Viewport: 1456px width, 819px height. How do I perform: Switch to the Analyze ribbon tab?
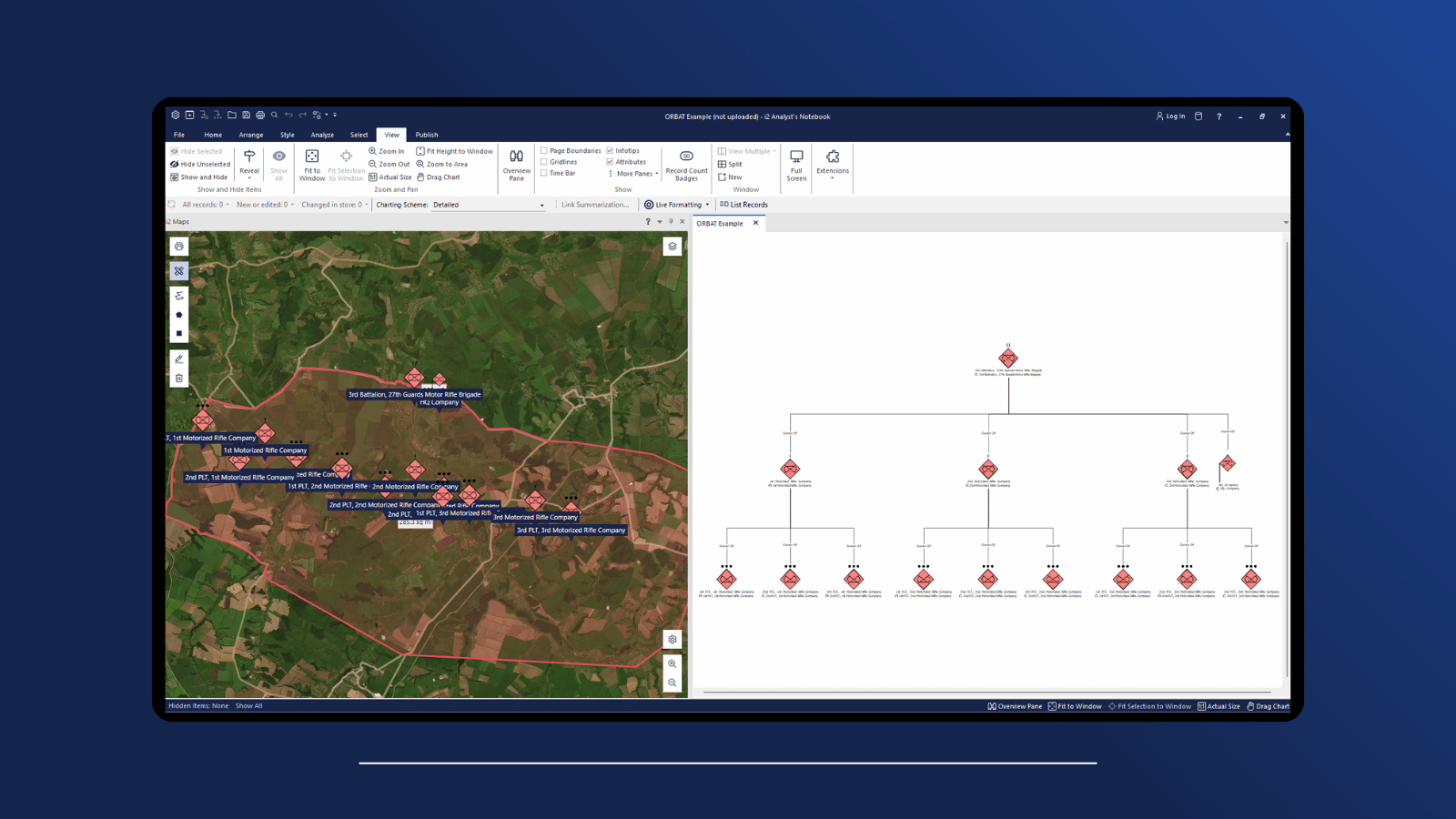click(322, 135)
